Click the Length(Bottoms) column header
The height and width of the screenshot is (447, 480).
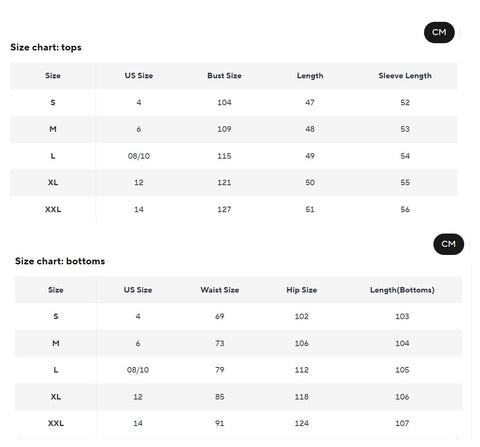pos(402,290)
